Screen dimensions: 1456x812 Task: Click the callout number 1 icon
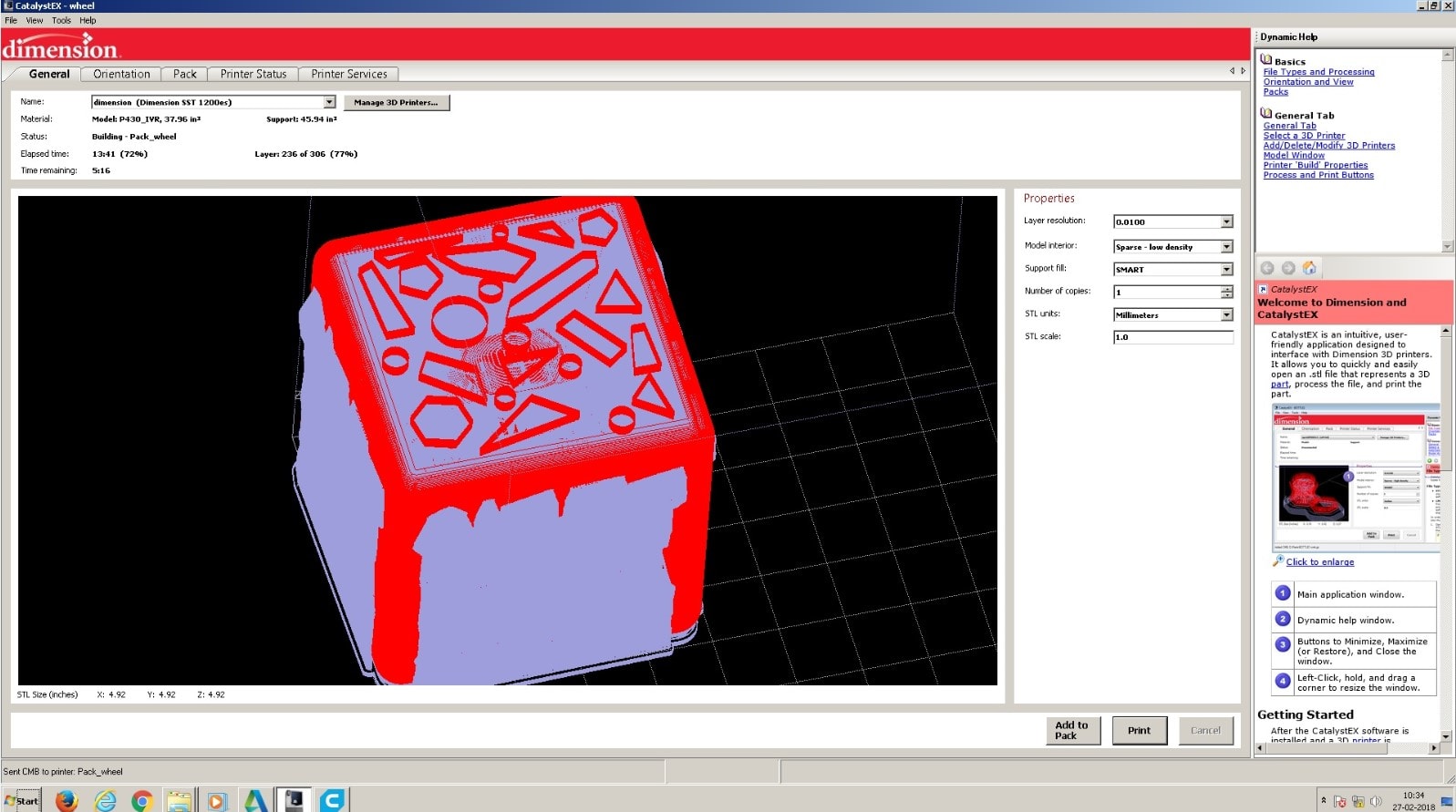1283,593
